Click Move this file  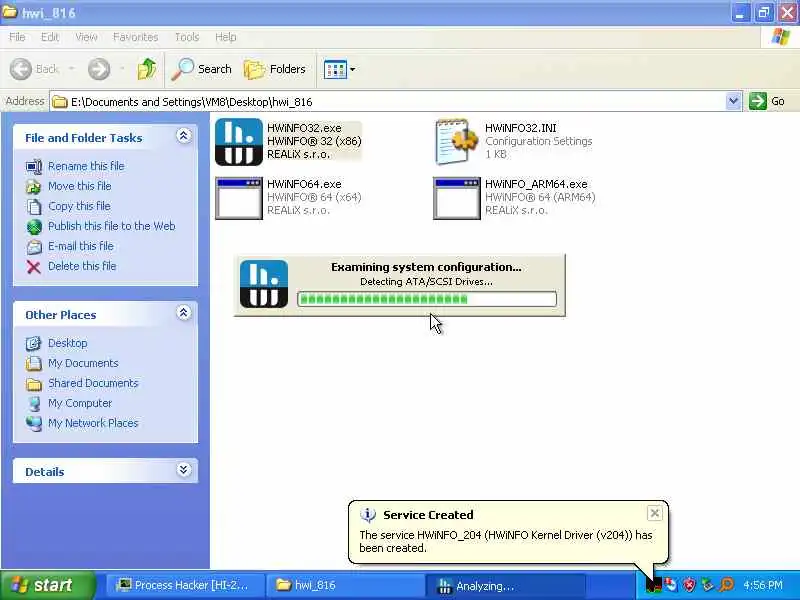80,186
